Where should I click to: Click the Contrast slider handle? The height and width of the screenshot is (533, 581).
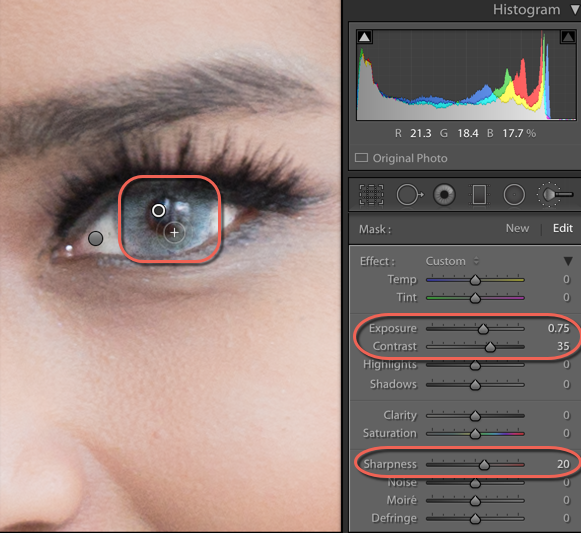click(x=490, y=347)
